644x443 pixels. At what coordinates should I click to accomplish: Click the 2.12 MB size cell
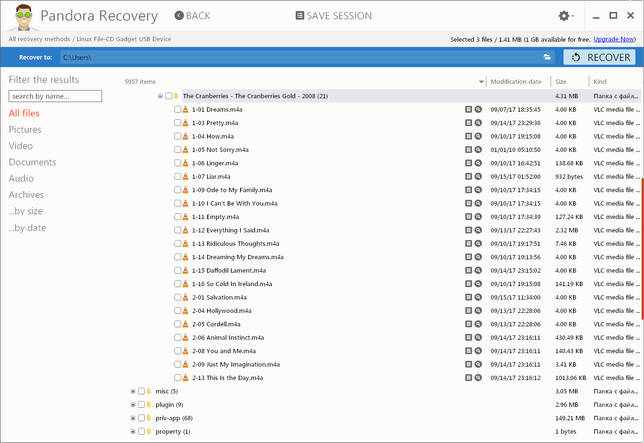coord(566,230)
